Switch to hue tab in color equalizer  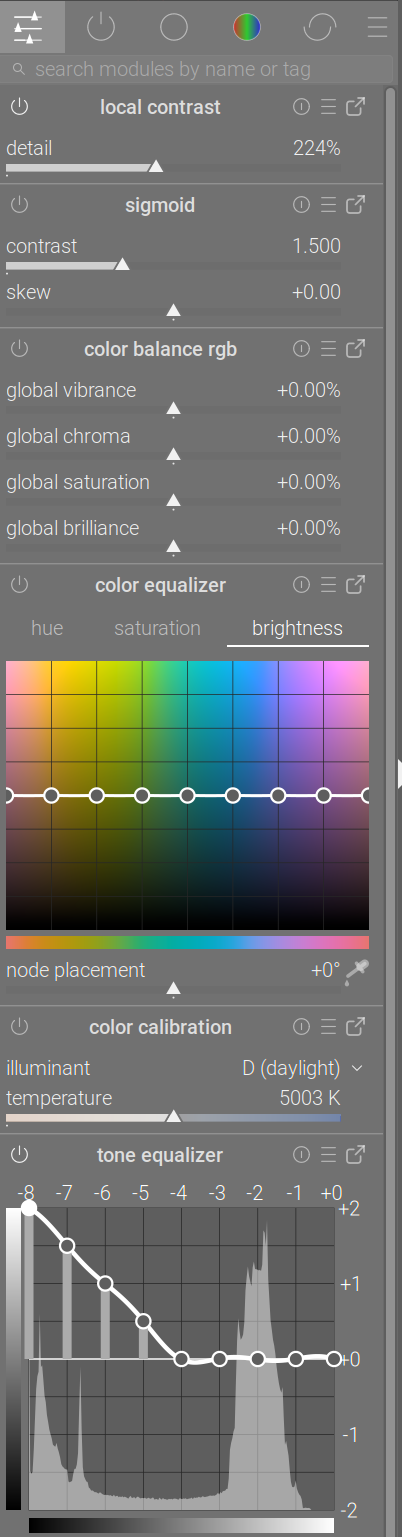point(47,628)
